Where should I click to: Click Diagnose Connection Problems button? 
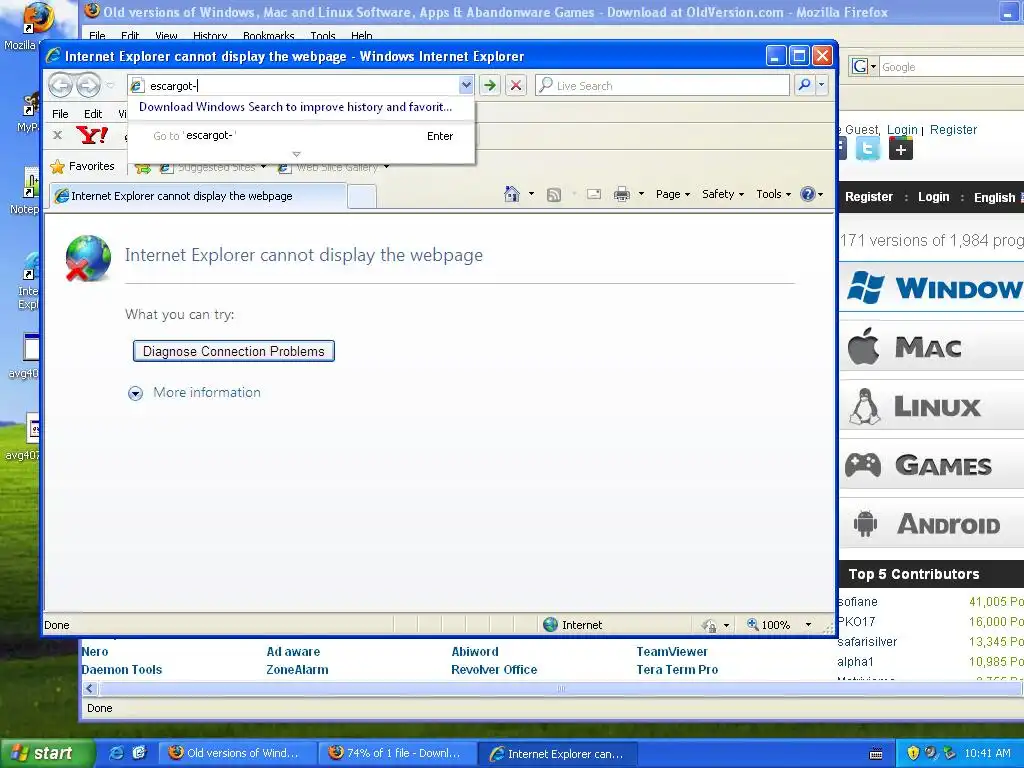point(234,351)
